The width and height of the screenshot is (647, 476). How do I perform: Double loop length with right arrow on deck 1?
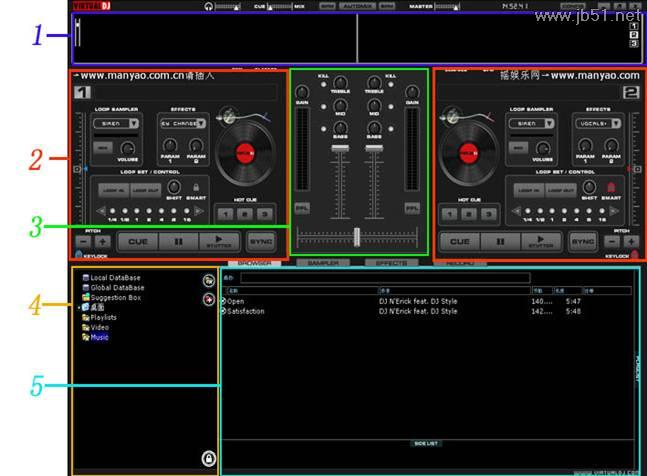[x=199, y=211]
